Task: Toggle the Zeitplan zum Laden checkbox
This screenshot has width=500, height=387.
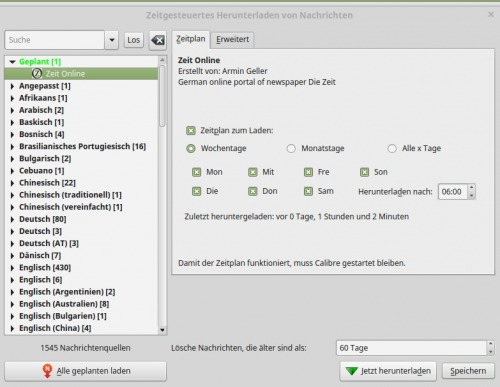Action: [191, 130]
